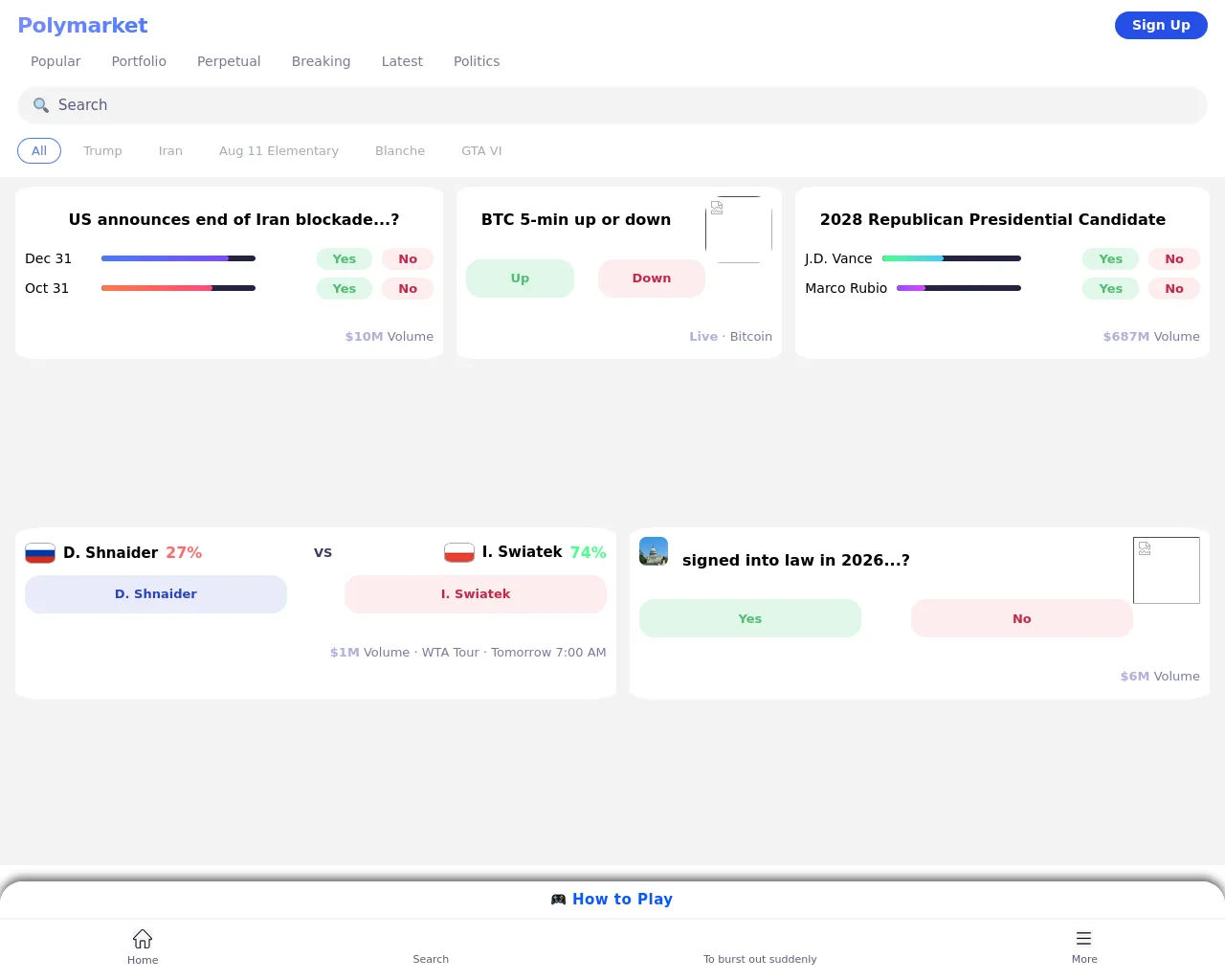Buy No for Oct 31 Iran blockade
This screenshot has height=980, width=1225.
click(x=408, y=289)
